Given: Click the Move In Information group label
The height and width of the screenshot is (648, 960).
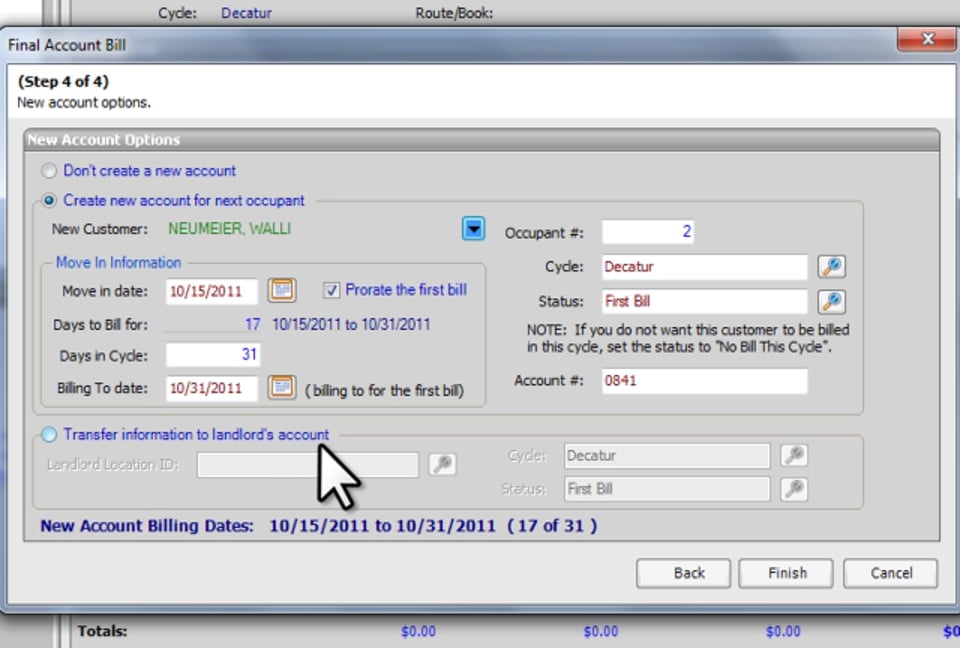Looking at the screenshot, I should 118,262.
